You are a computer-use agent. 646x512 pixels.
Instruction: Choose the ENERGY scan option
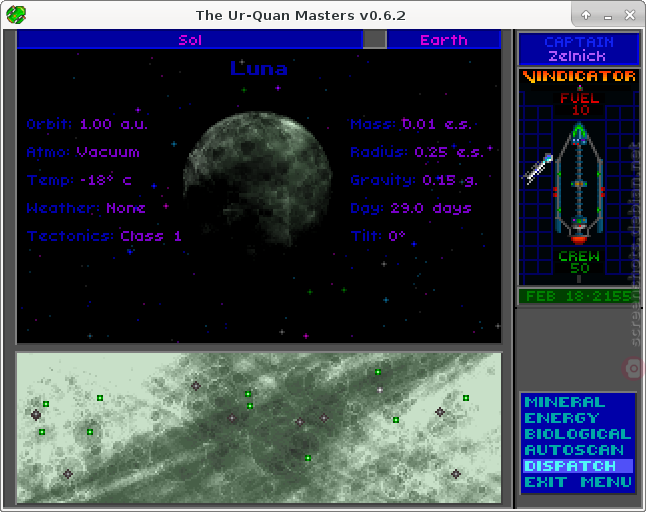tap(561, 418)
